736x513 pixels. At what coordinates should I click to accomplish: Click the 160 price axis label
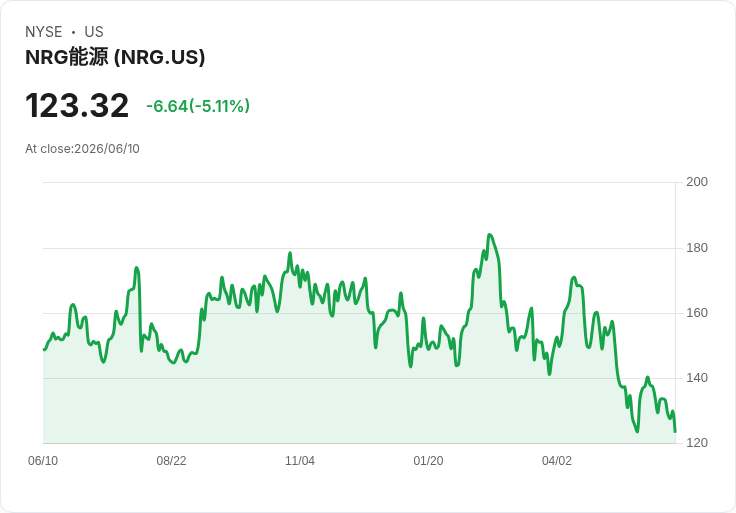(x=697, y=313)
